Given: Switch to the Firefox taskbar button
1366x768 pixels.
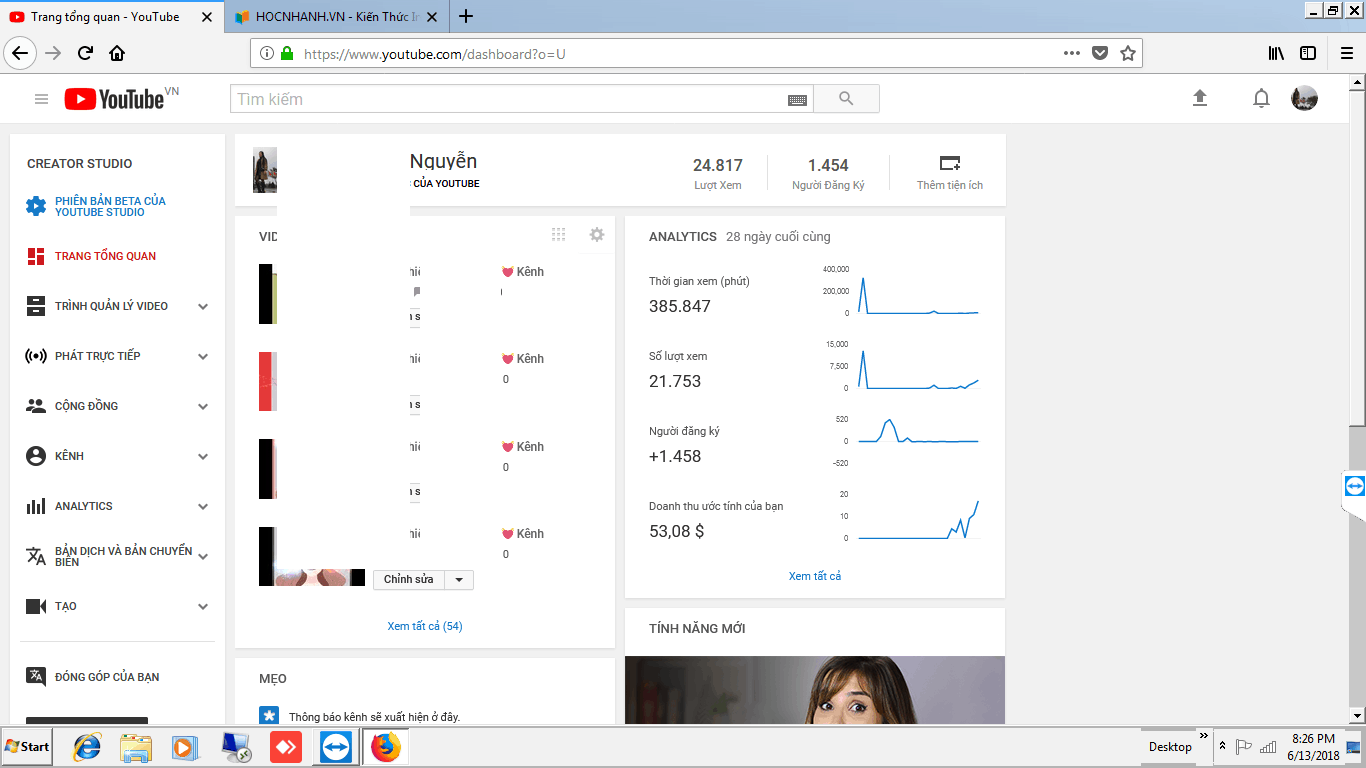Looking at the screenshot, I should coord(385,747).
